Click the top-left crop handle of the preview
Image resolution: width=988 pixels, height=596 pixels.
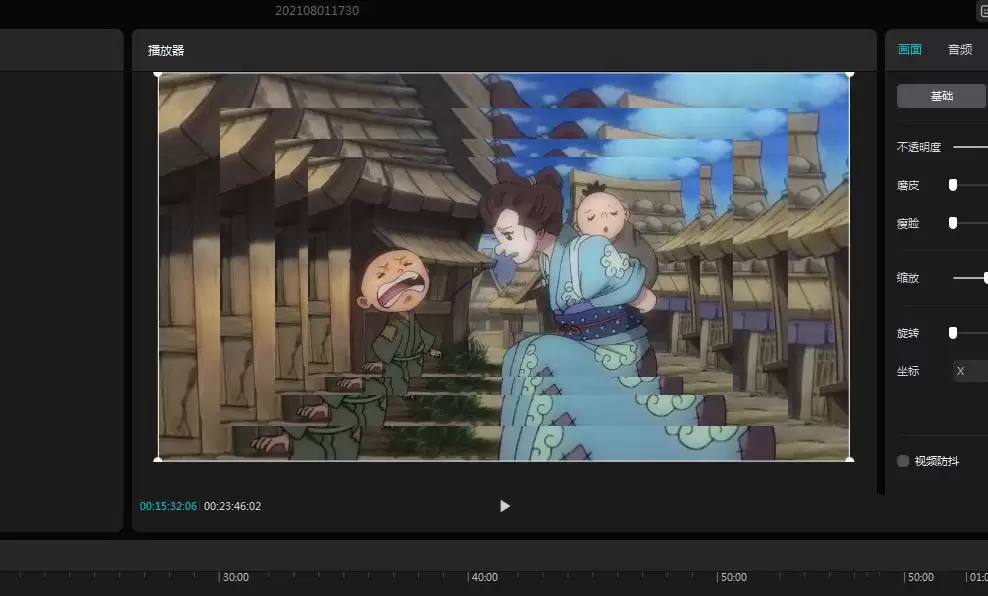pyautogui.click(x=158, y=77)
